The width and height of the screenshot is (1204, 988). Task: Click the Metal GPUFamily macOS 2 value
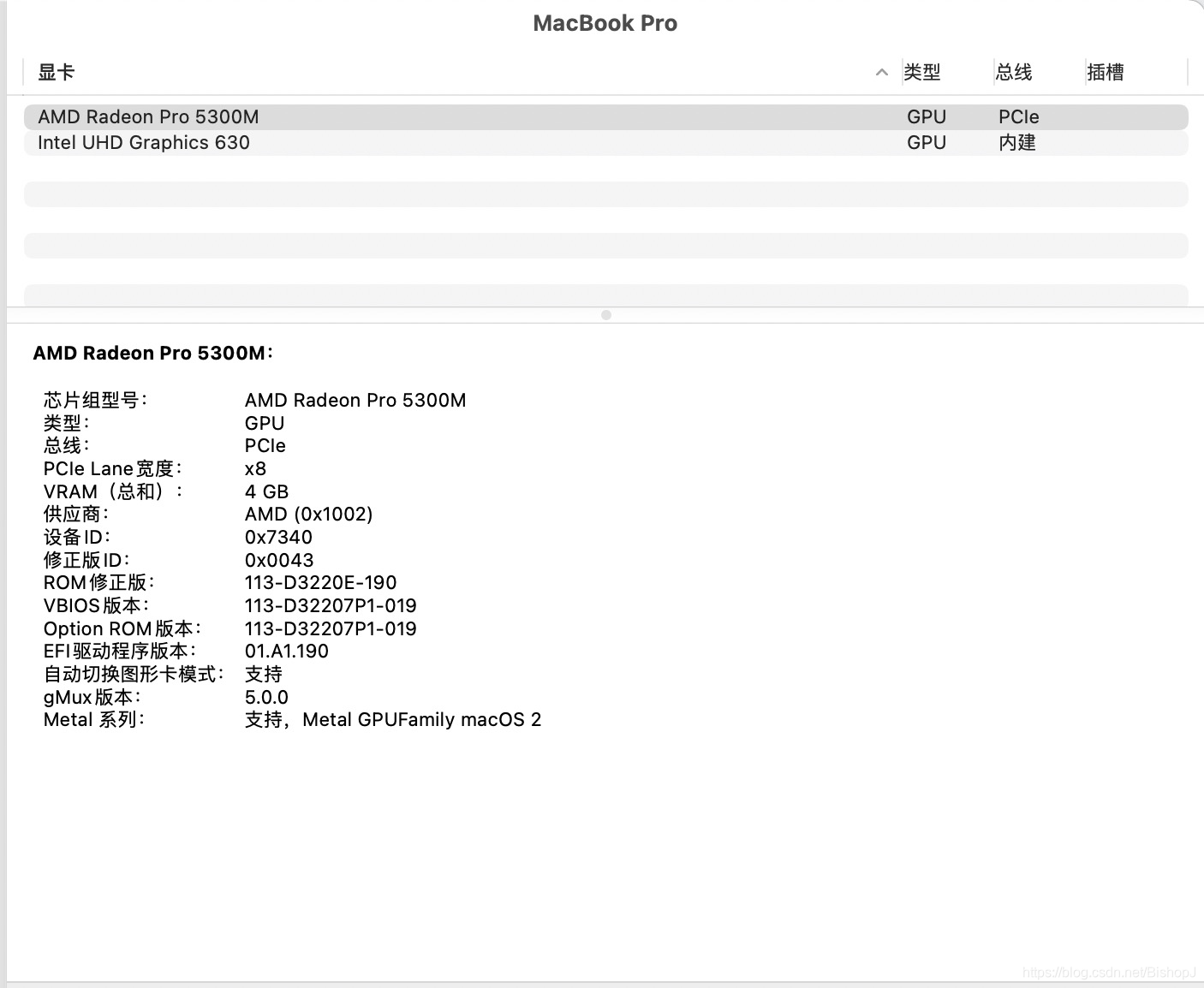(393, 720)
